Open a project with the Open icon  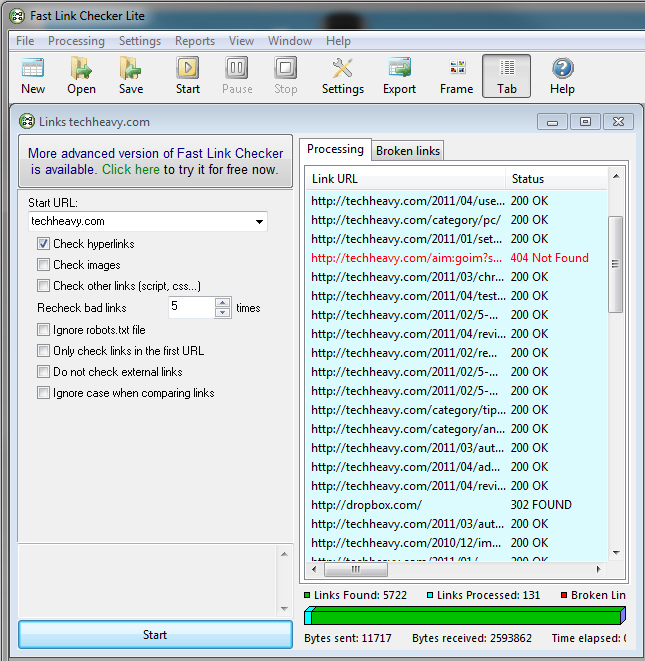81,76
